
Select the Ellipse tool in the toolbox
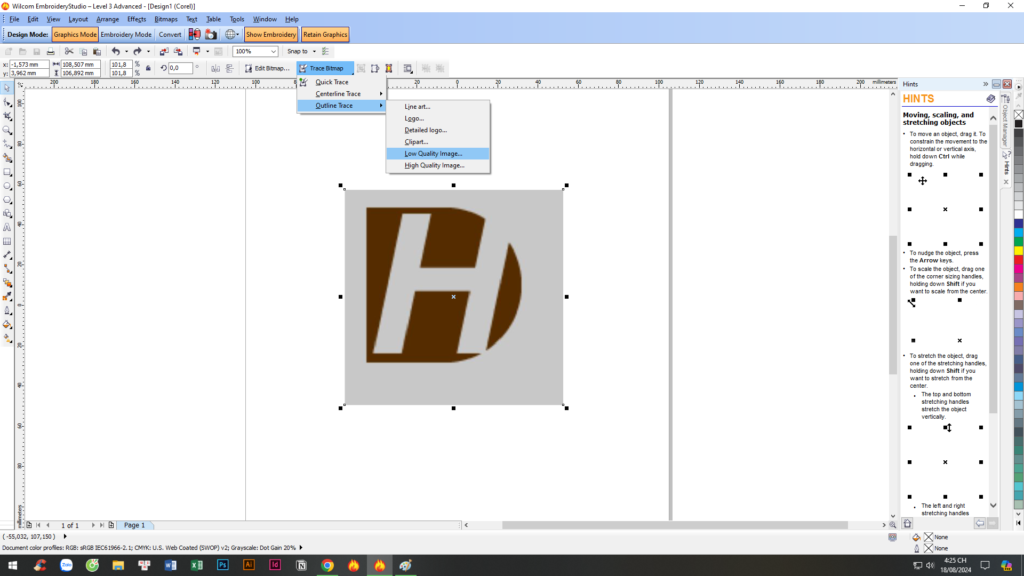click(x=7, y=185)
